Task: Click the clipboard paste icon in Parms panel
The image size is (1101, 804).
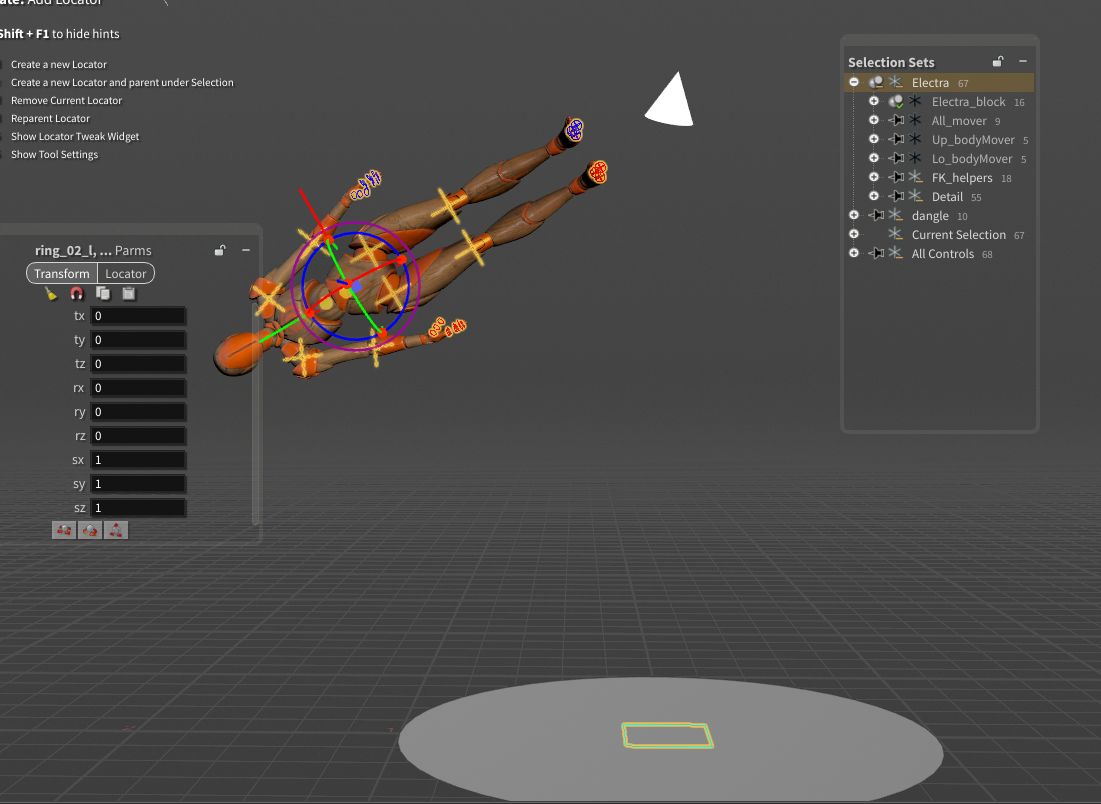Action: click(x=128, y=294)
